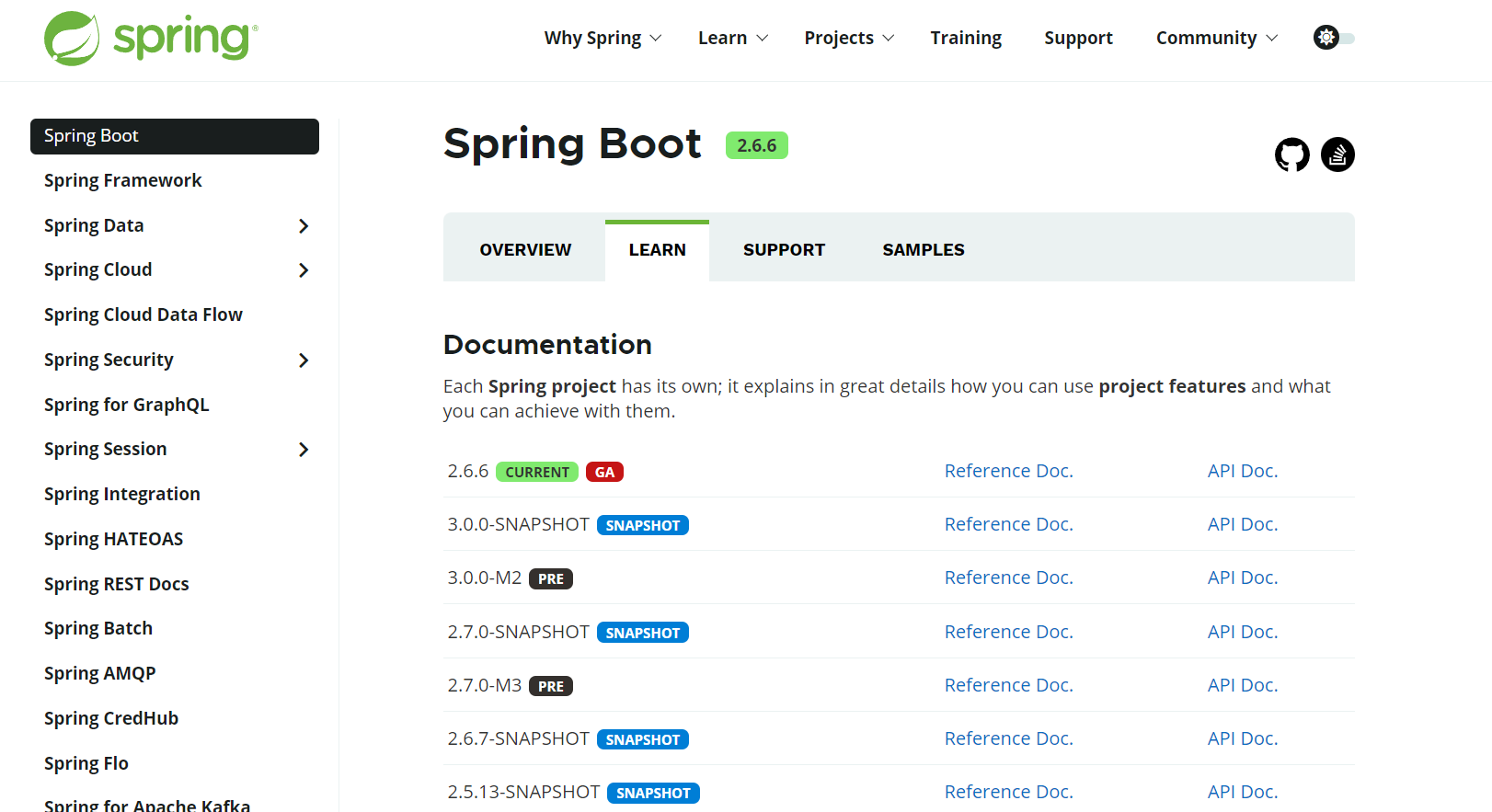Open the Support page in navbar
The image size is (1492, 812).
1078,38
